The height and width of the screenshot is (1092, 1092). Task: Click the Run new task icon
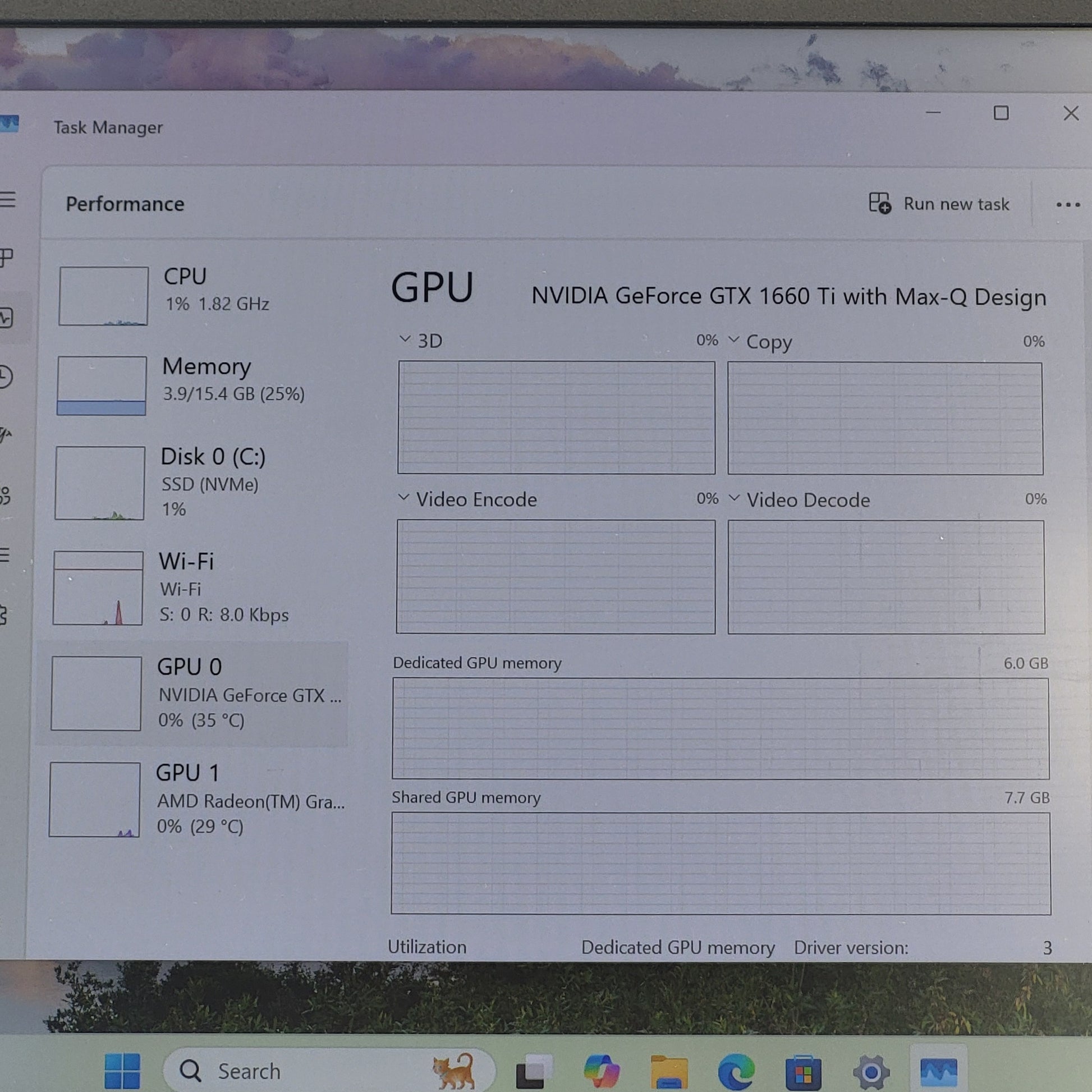tap(879, 203)
